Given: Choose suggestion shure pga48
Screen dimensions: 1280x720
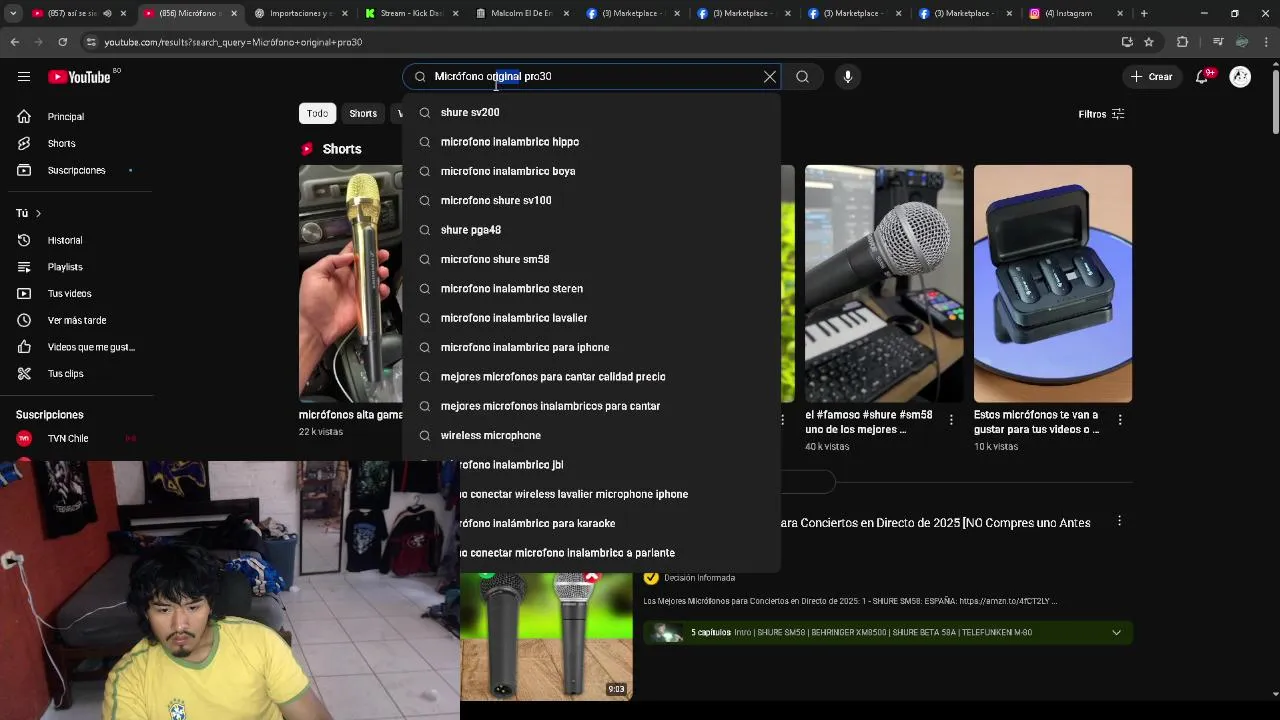Looking at the screenshot, I should point(591,230).
